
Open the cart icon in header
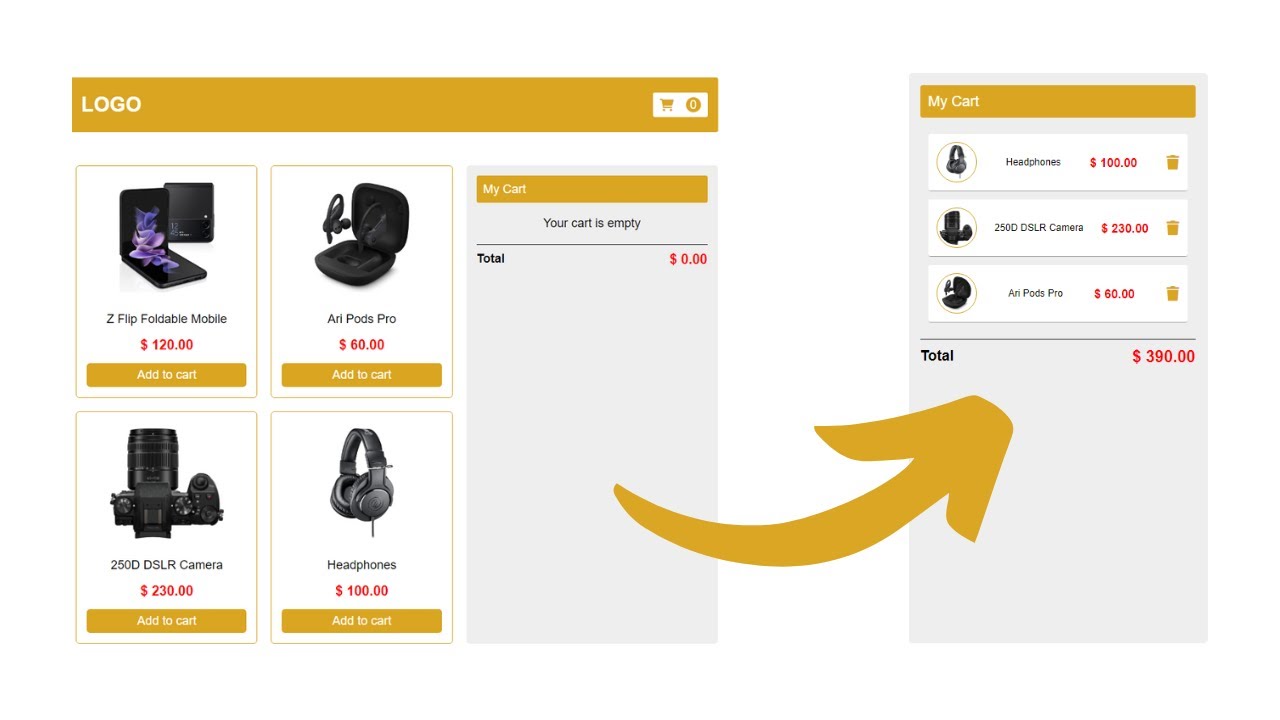[667, 105]
